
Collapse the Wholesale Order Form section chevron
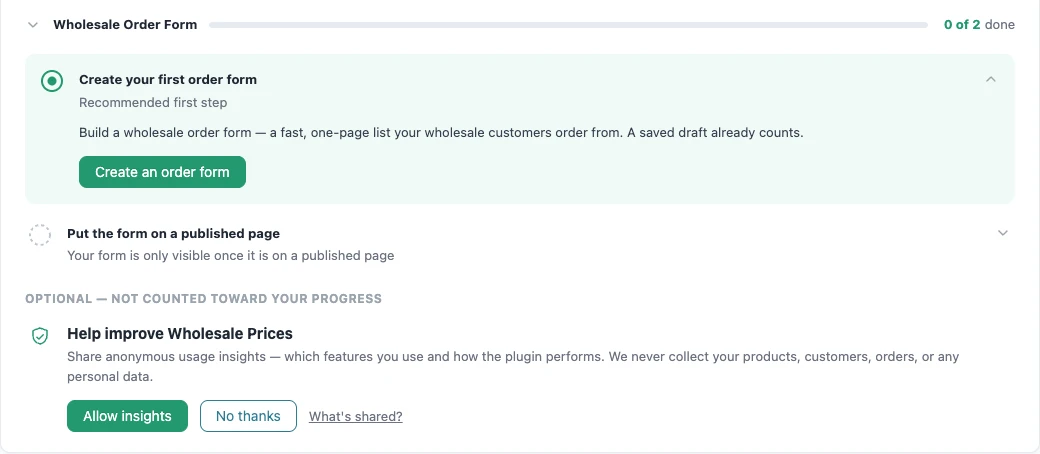(32, 25)
